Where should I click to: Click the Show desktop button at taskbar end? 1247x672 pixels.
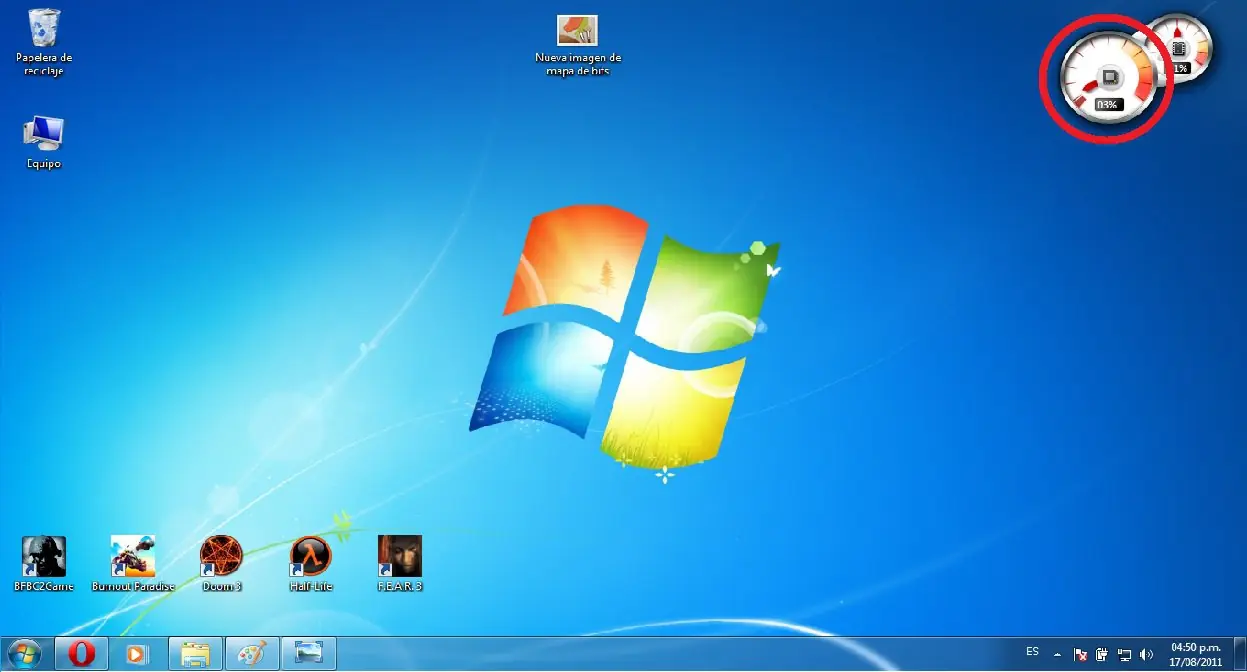click(1239, 654)
